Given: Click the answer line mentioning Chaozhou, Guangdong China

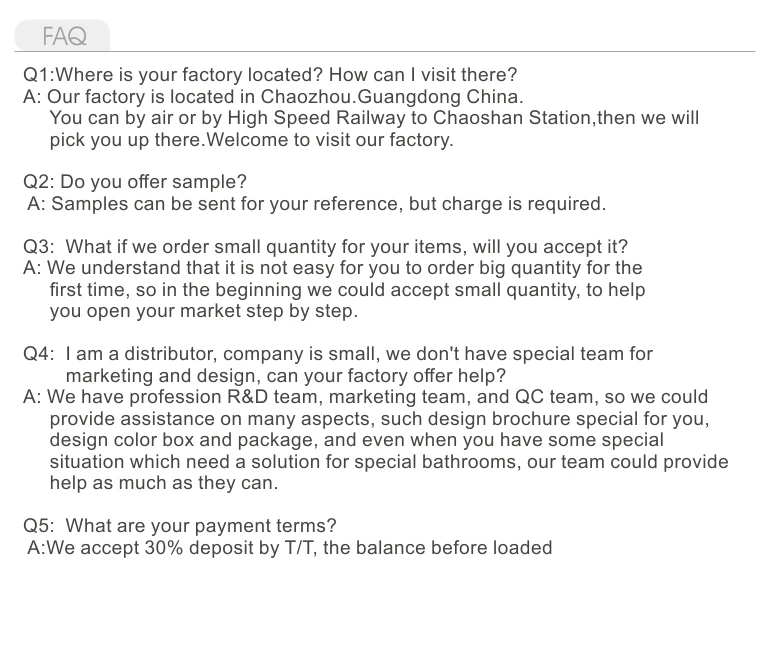Looking at the screenshot, I should (272, 97).
